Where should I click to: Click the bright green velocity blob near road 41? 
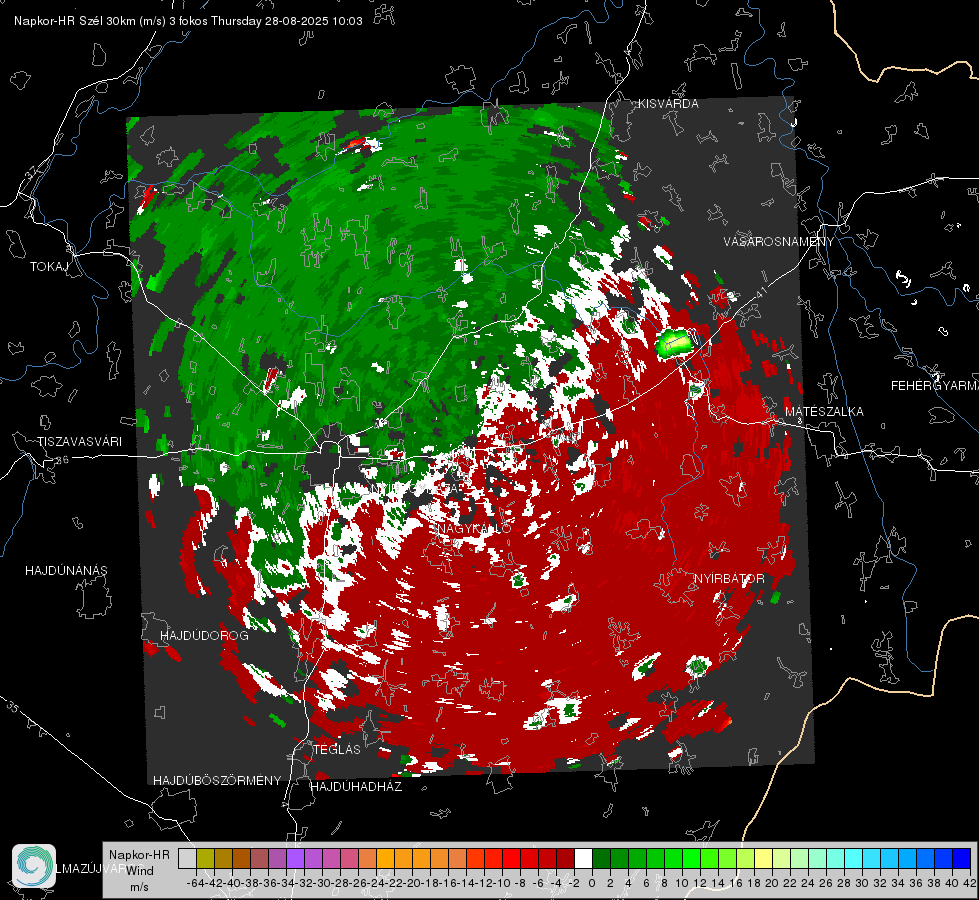[674, 343]
